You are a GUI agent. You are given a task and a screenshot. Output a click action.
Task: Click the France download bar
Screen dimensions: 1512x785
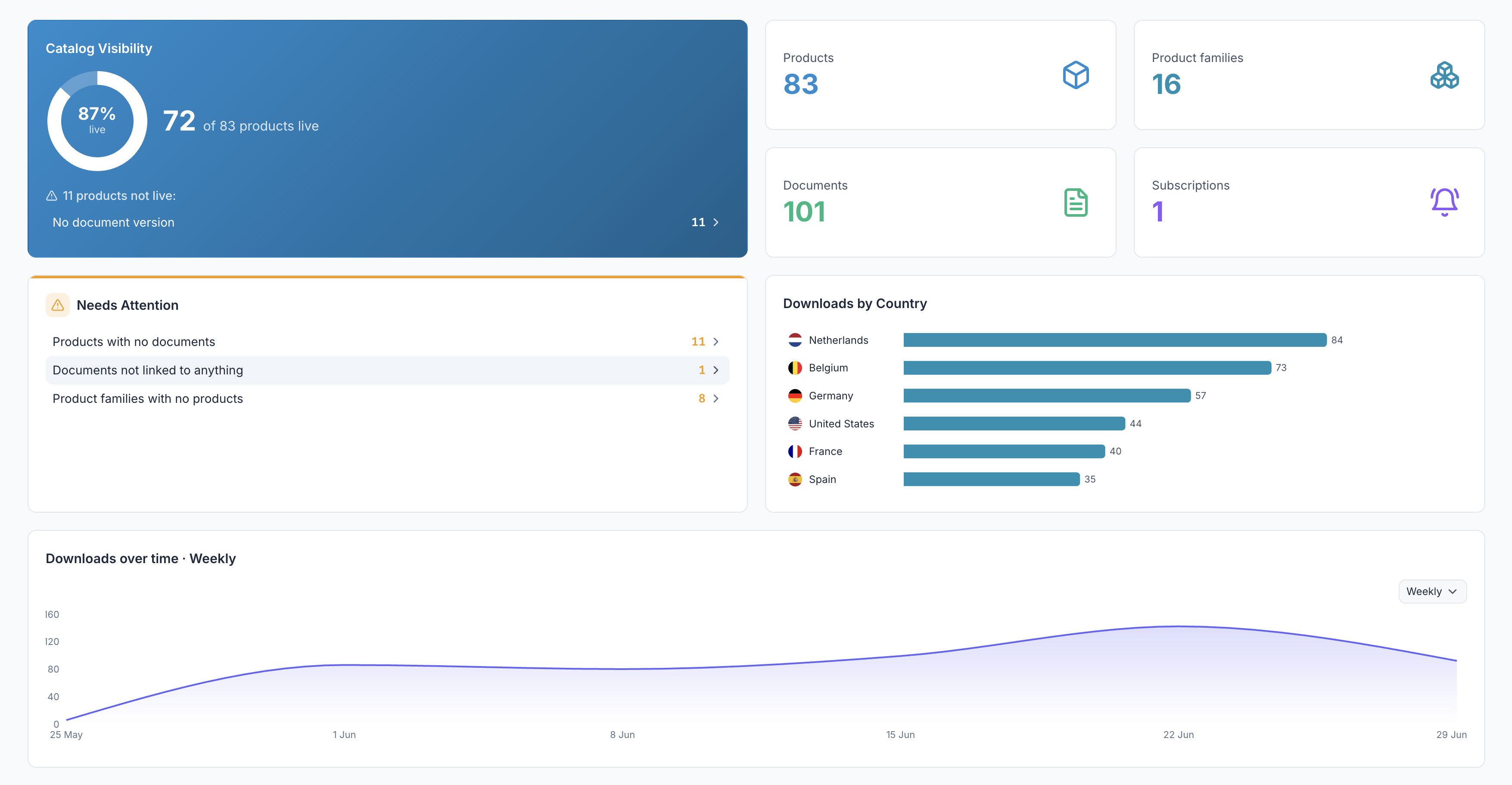click(x=1004, y=451)
